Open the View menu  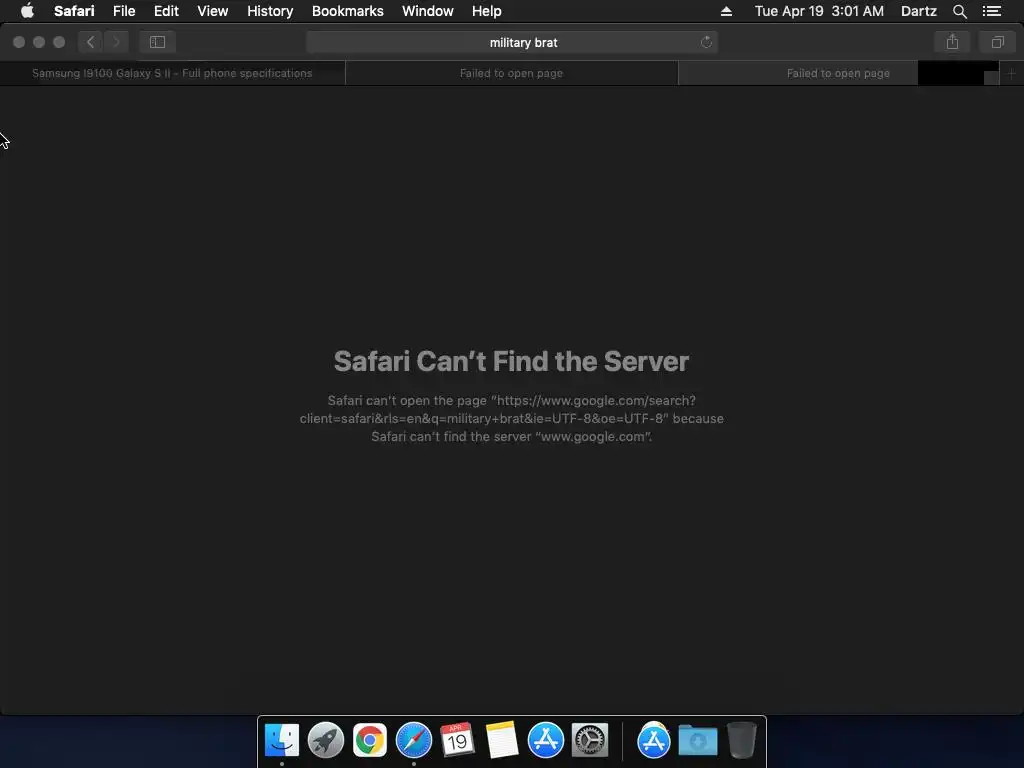point(212,11)
